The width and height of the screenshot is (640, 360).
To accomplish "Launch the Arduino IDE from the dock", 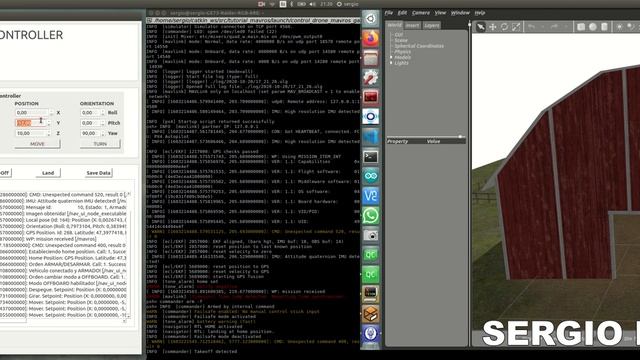I will point(371,176).
